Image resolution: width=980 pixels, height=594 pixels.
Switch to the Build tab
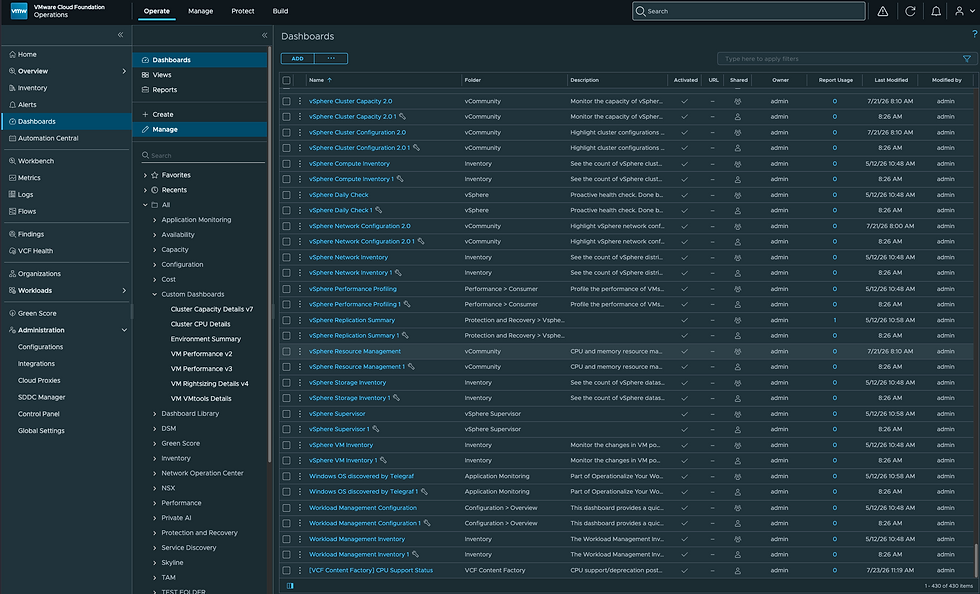281,11
